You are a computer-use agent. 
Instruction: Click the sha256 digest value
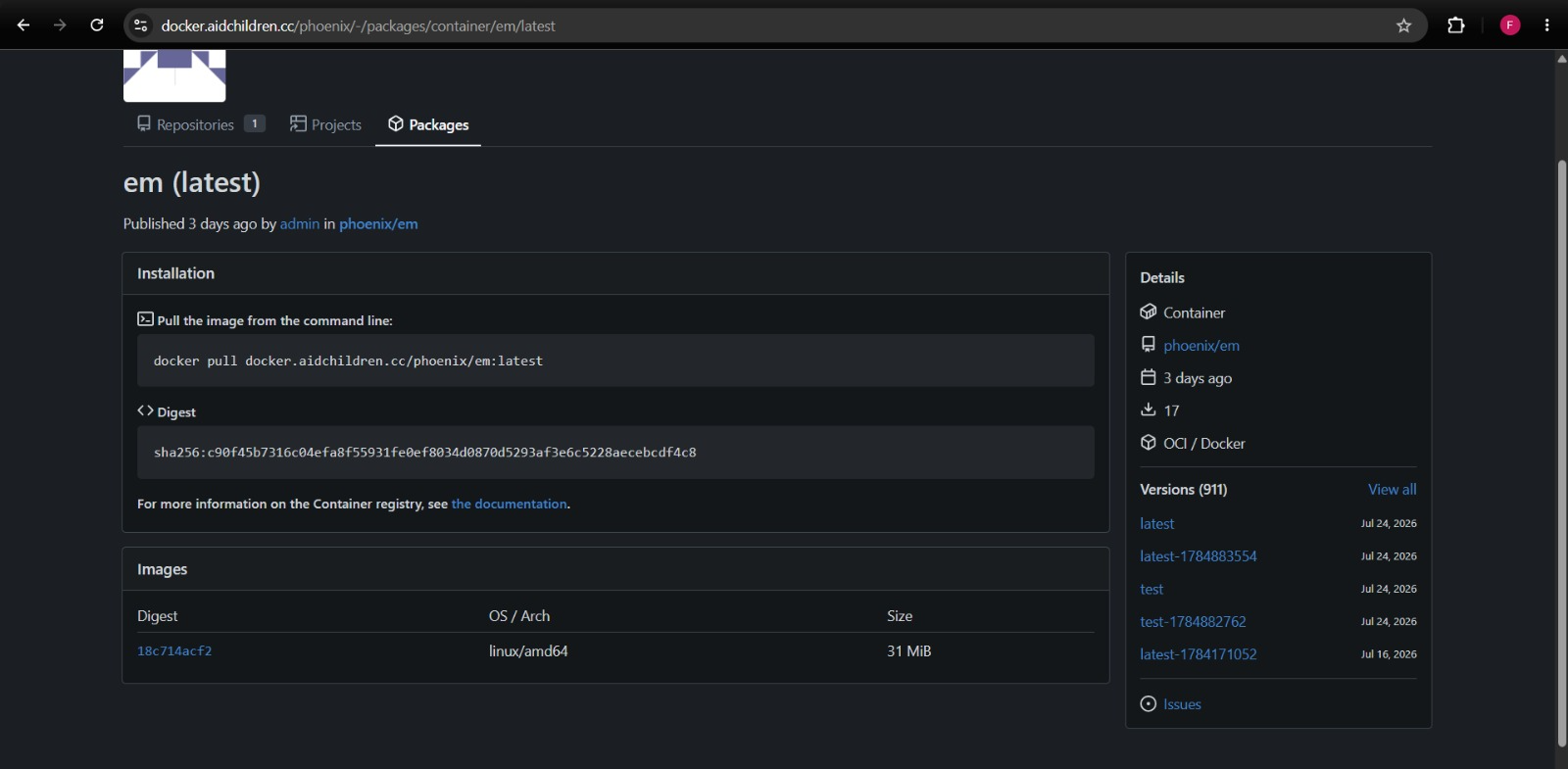(x=425, y=453)
